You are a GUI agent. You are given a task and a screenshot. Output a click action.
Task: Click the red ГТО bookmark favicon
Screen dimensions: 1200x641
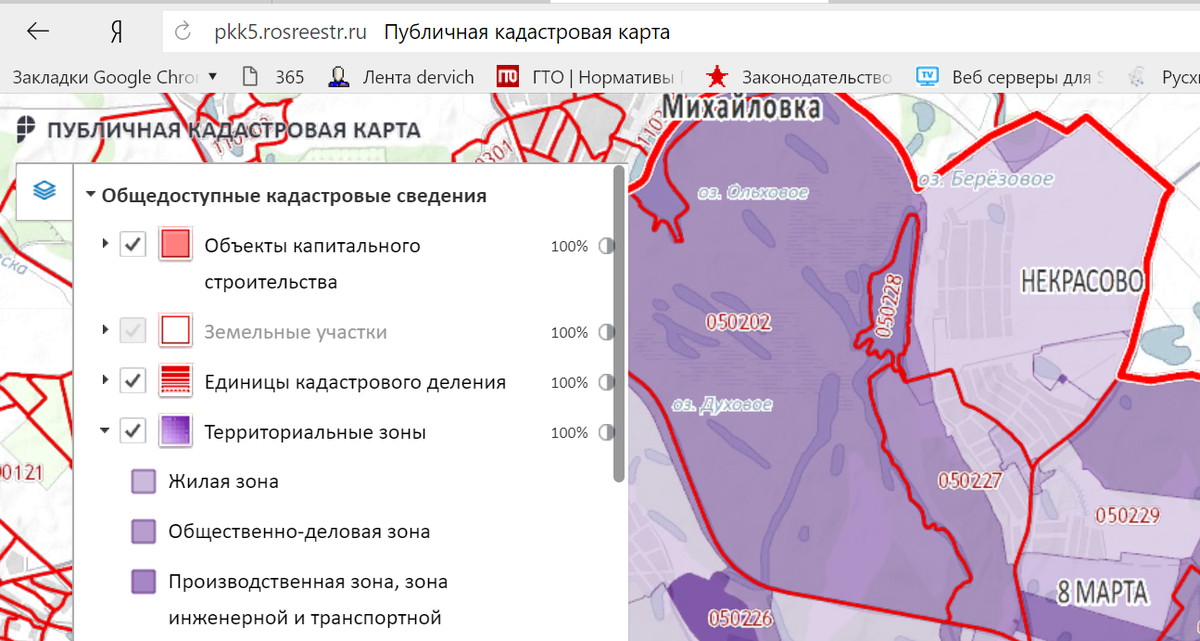pyautogui.click(x=507, y=77)
